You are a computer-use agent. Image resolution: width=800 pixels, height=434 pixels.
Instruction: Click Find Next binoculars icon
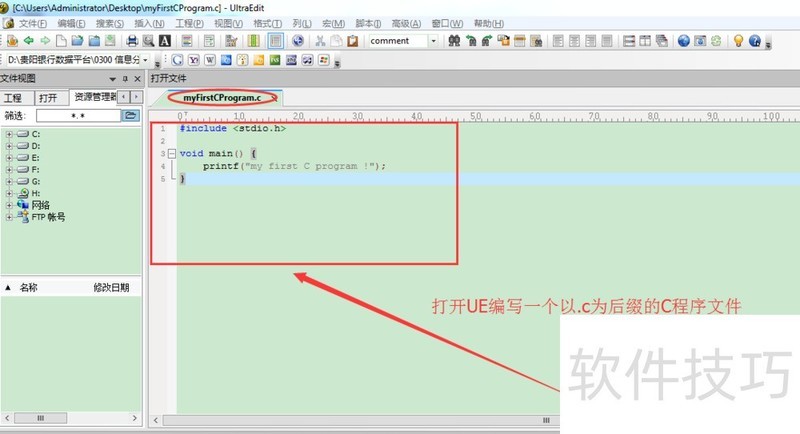pyautogui.click(x=487, y=41)
